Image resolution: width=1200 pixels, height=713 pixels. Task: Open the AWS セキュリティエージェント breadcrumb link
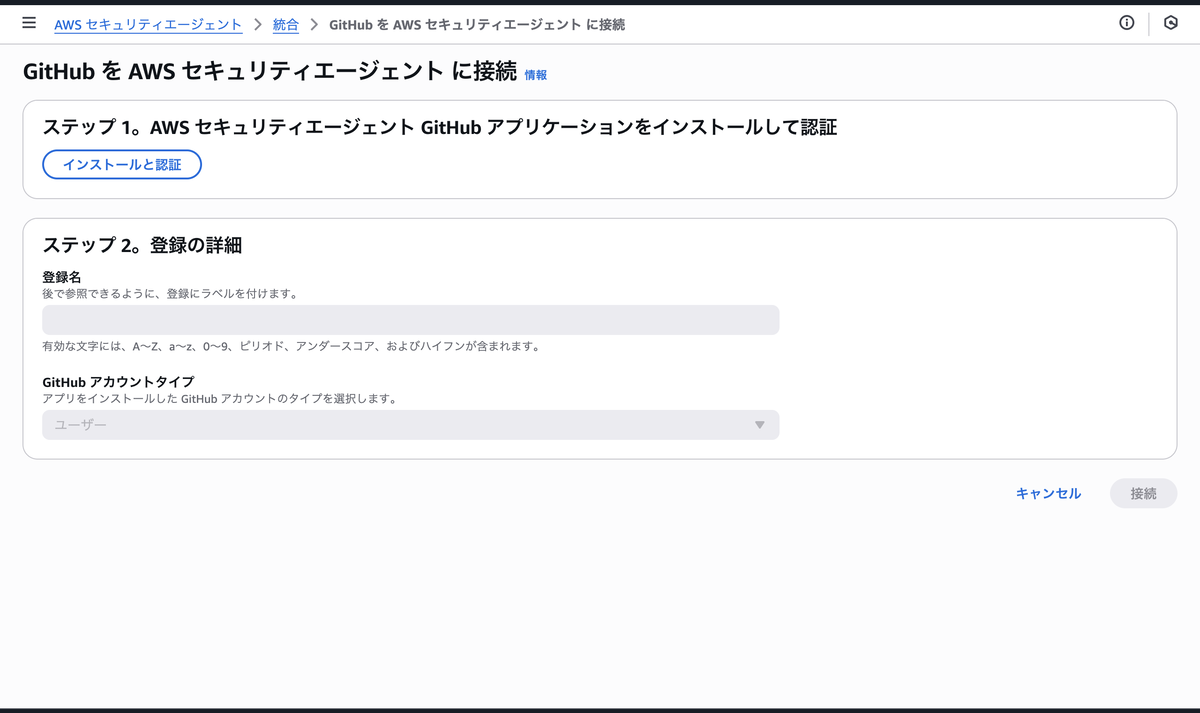point(148,24)
